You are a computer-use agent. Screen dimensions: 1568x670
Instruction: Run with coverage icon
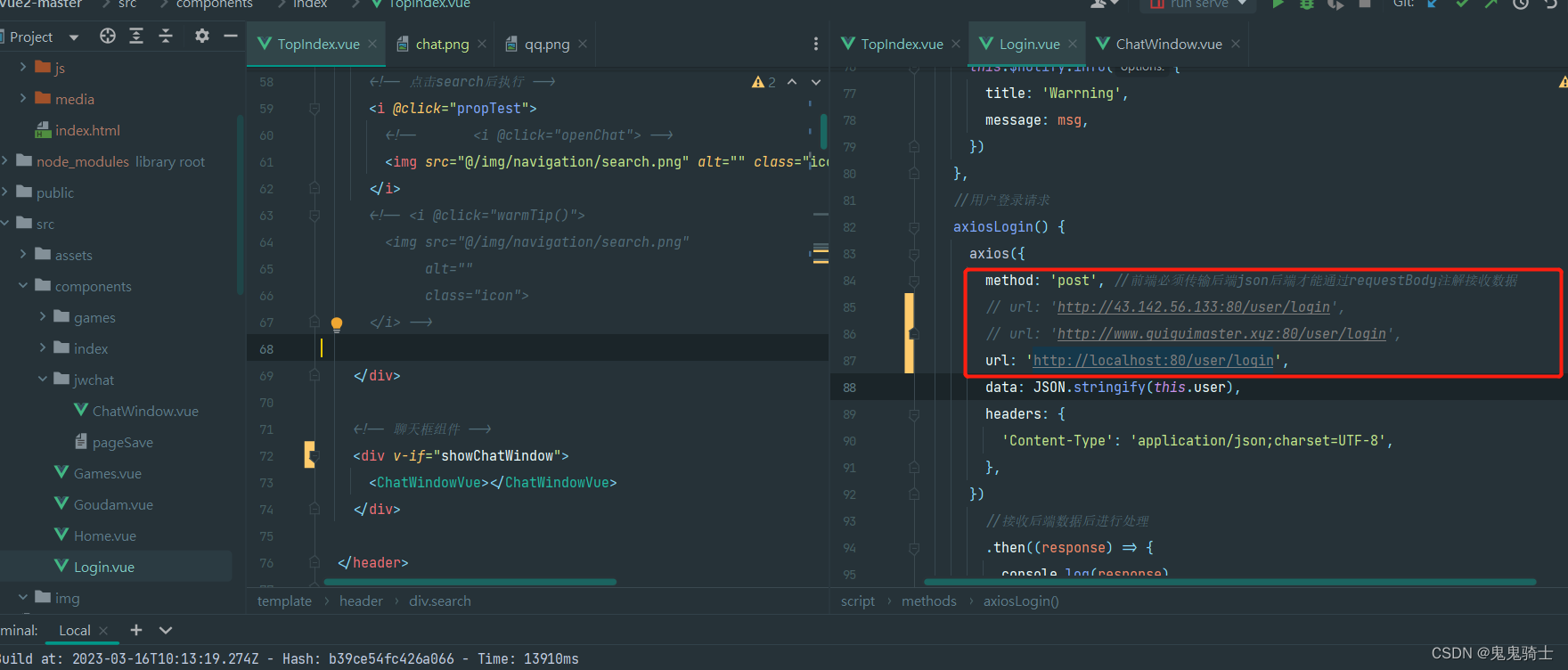[1335, 4]
